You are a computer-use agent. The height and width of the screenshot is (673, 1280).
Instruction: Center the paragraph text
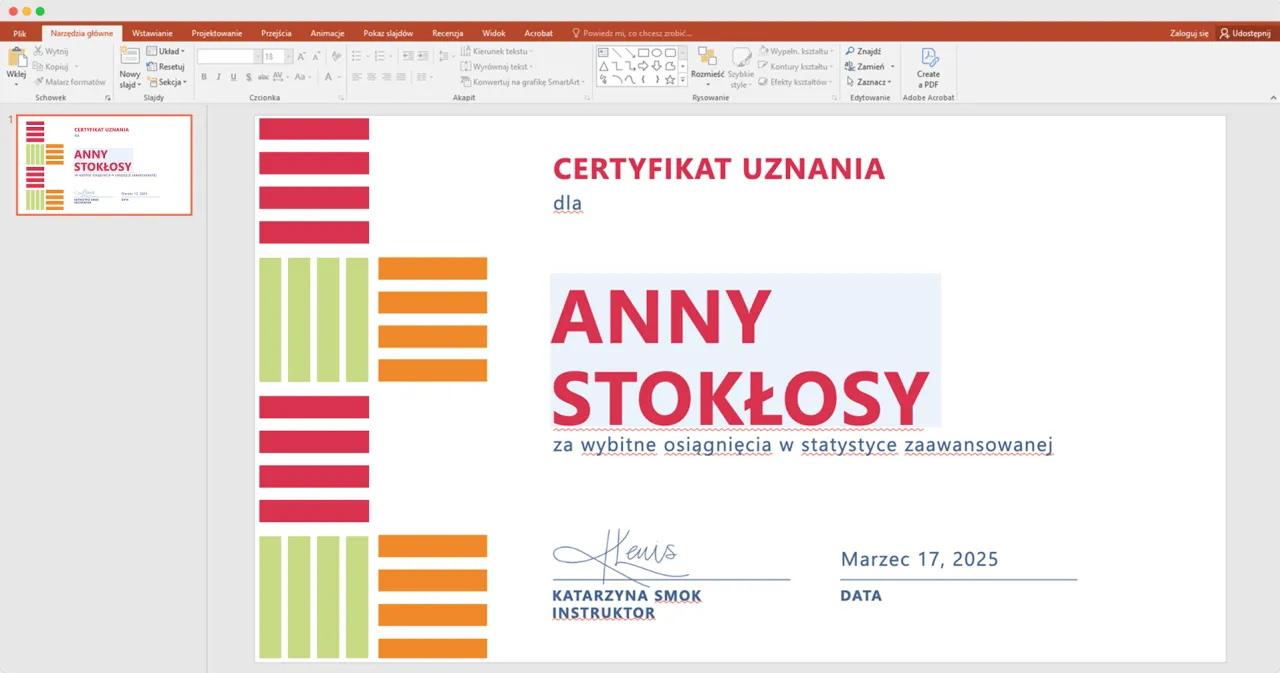(371, 77)
